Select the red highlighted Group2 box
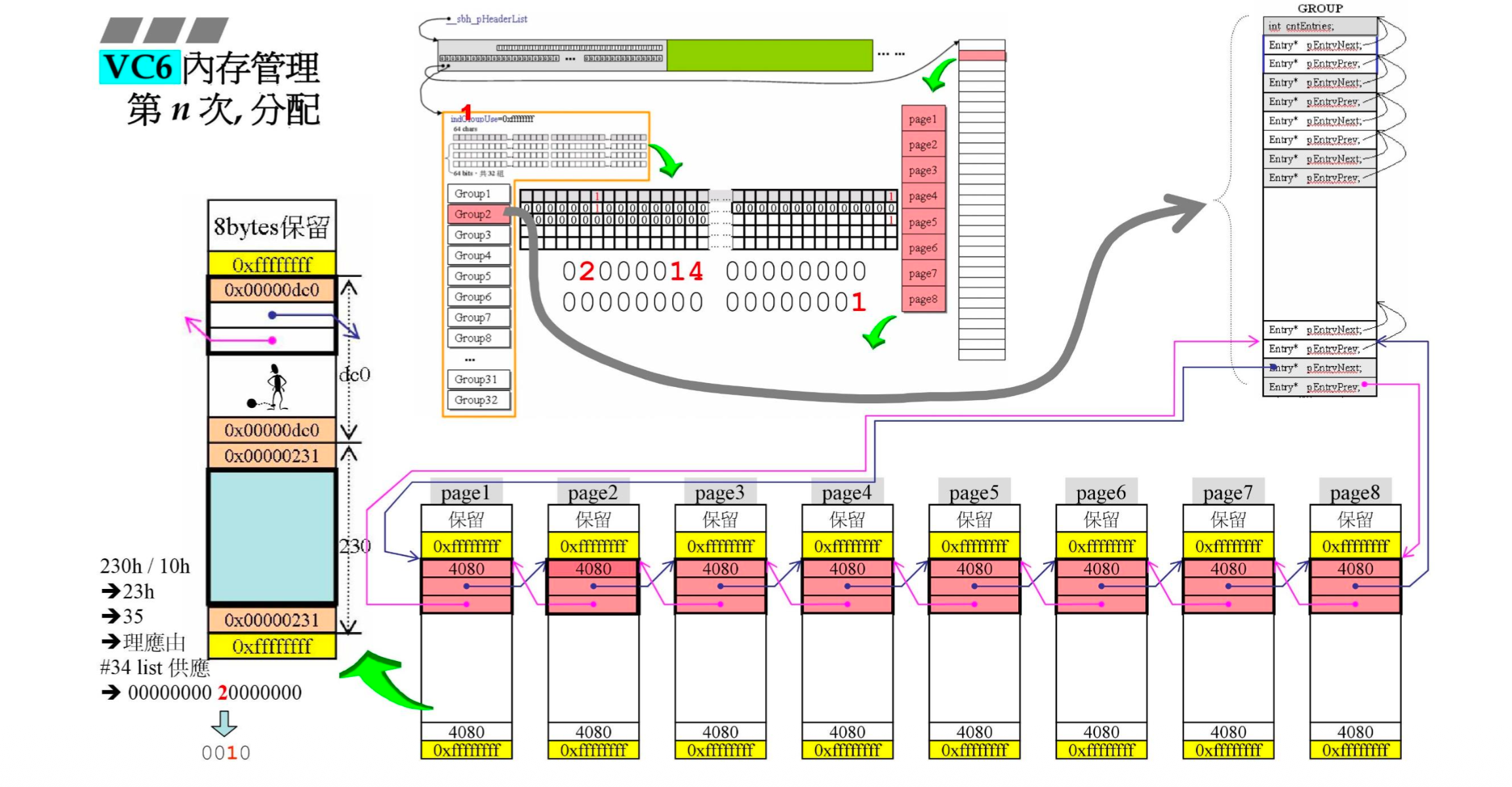 pos(479,214)
